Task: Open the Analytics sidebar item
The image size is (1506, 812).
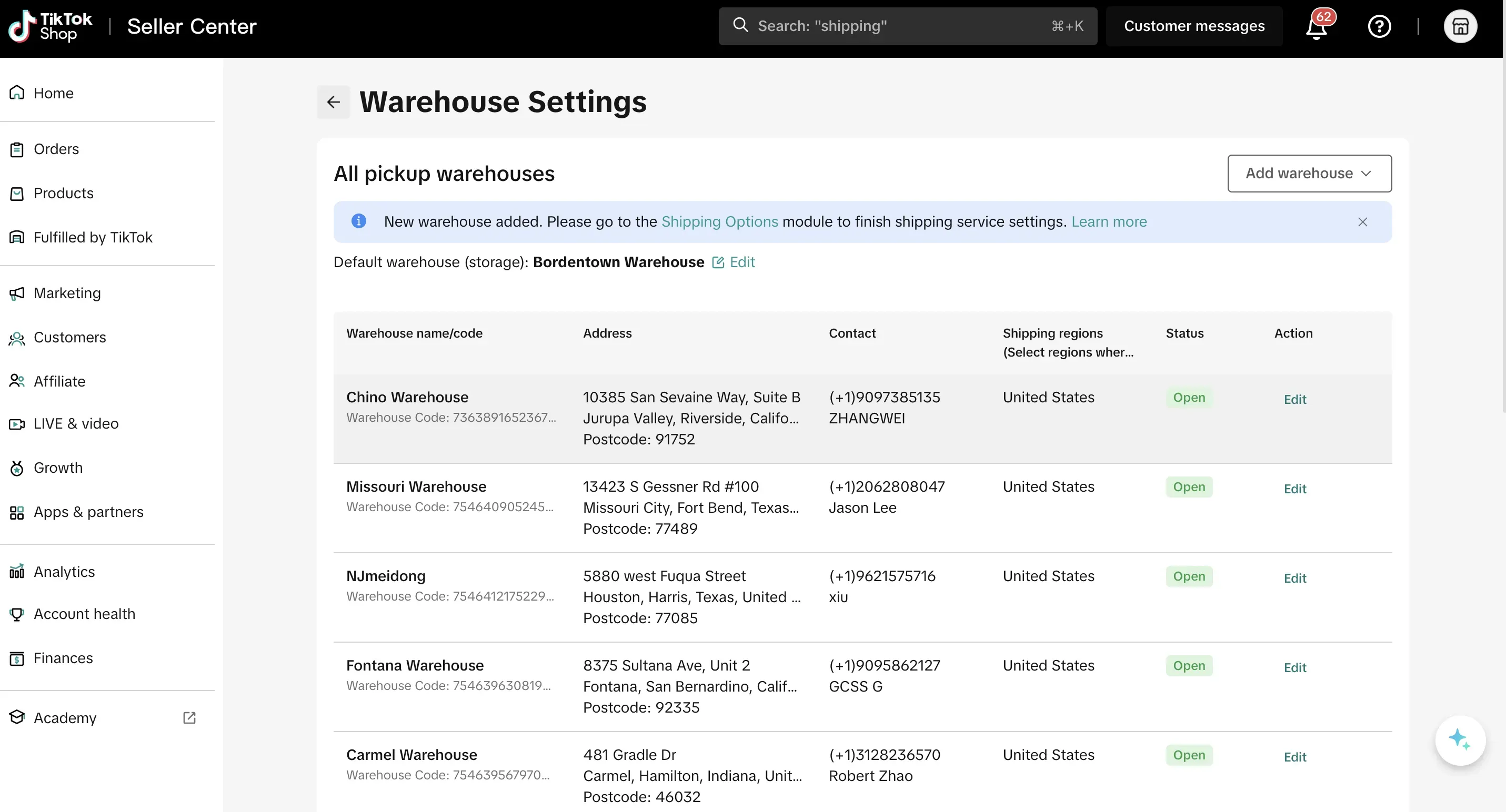Action: click(64, 571)
